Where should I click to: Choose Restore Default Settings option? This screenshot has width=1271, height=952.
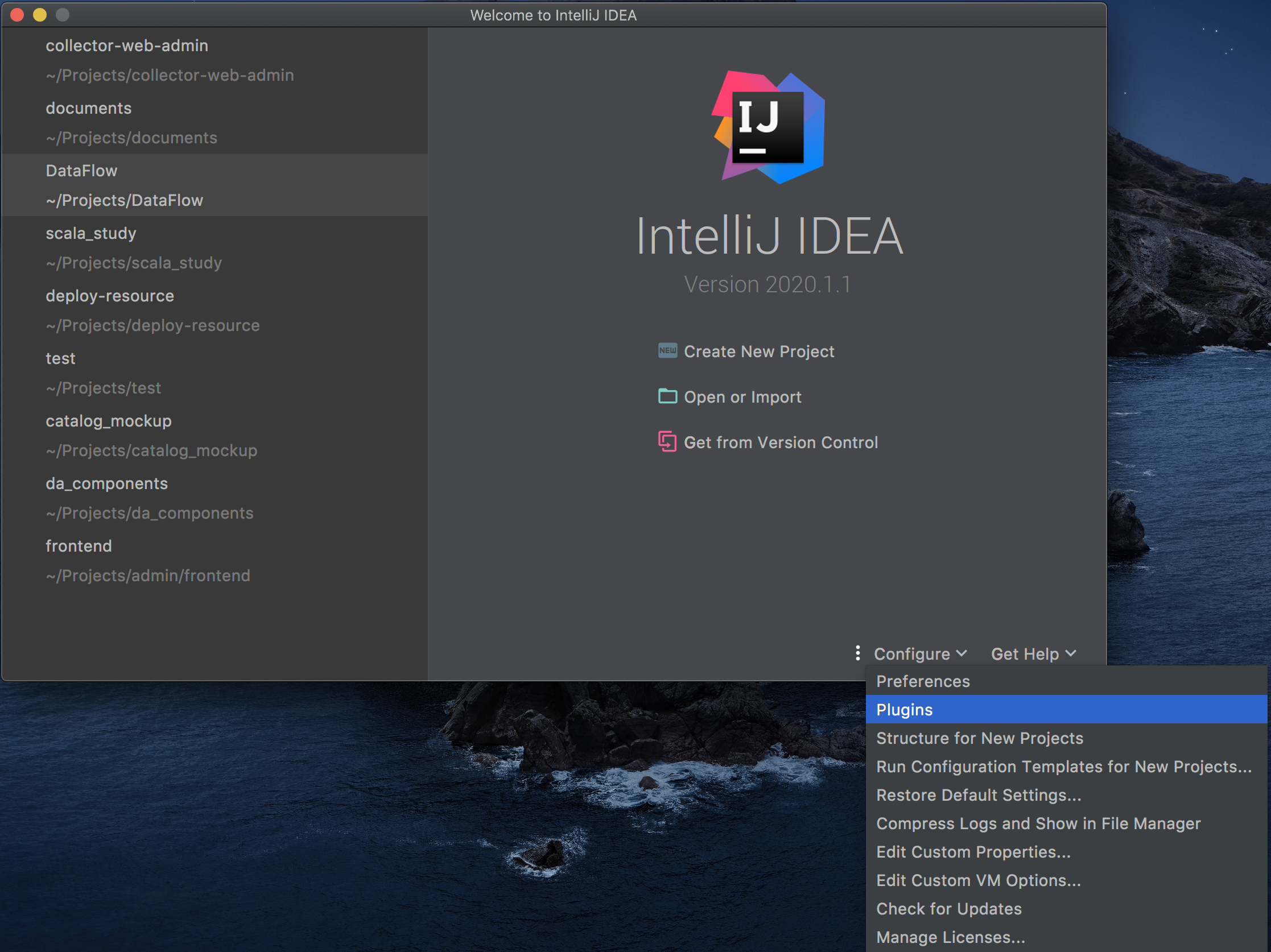(x=978, y=795)
